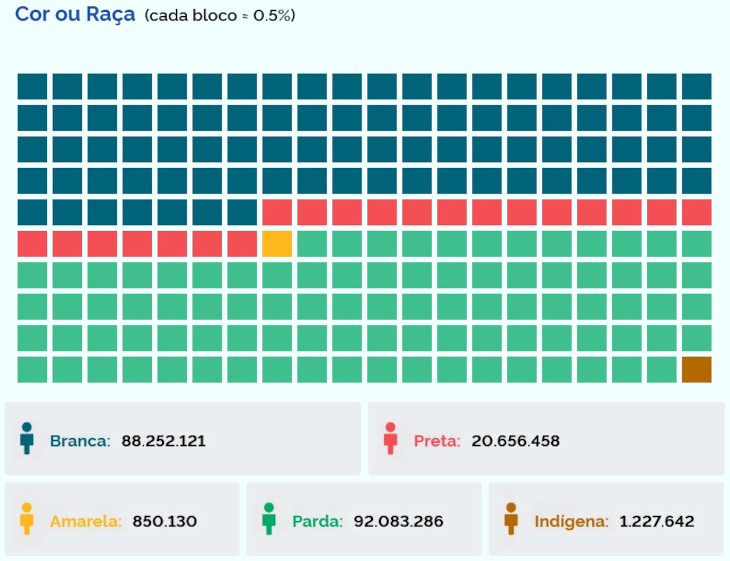This screenshot has height=561, width=730.
Task: Select the single yellow block in the grid
Action: pyautogui.click(x=277, y=243)
